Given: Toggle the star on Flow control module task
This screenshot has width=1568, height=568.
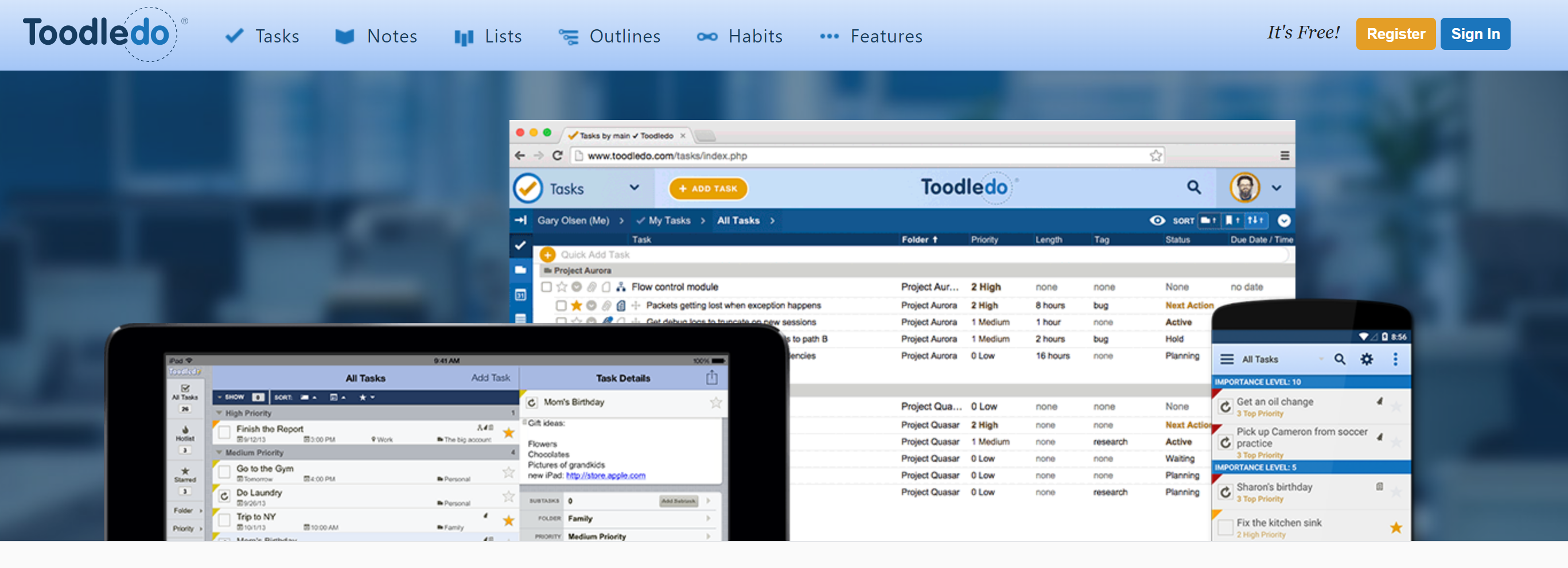Looking at the screenshot, I should pos(561,287).
